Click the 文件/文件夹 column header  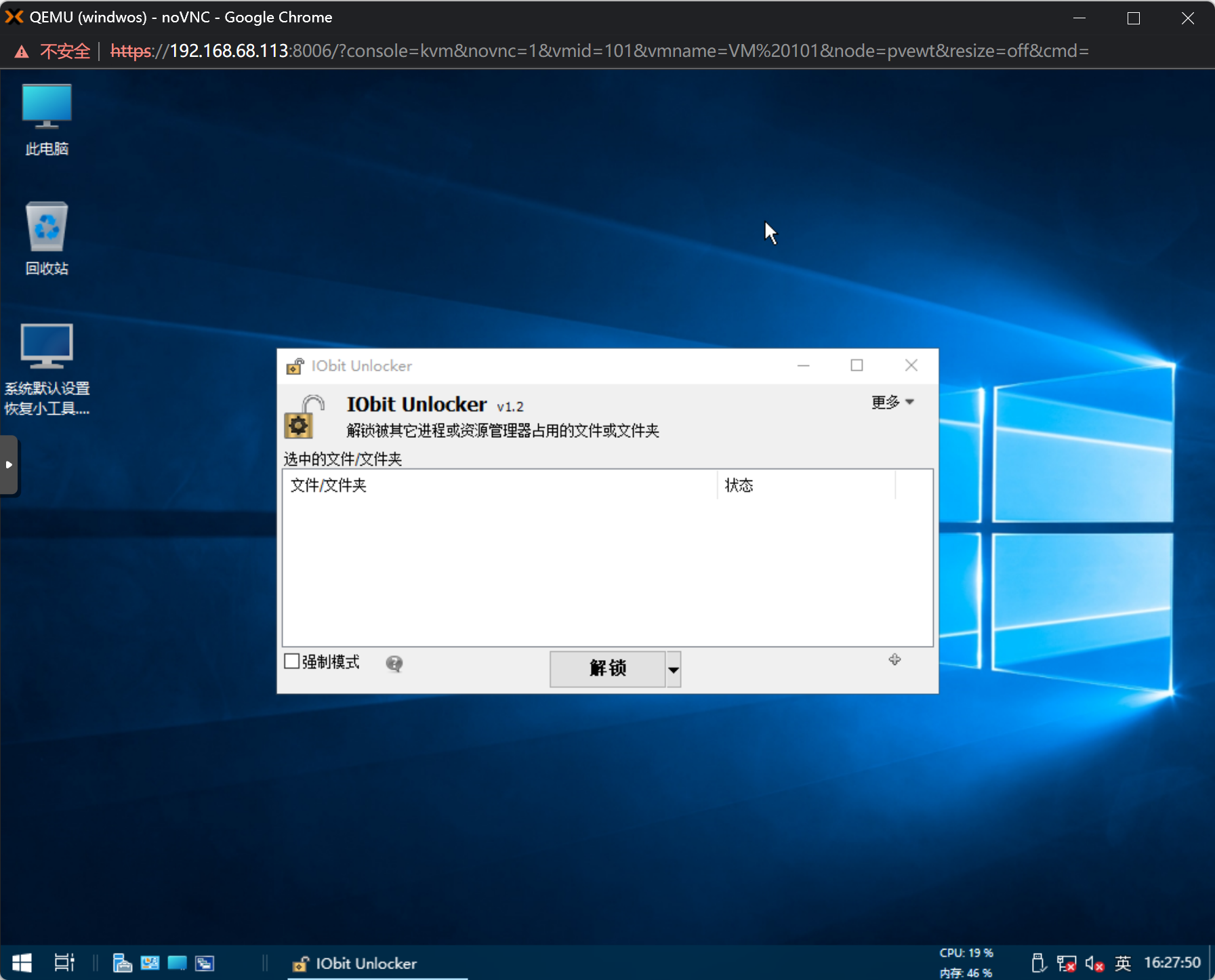[499, 485]
